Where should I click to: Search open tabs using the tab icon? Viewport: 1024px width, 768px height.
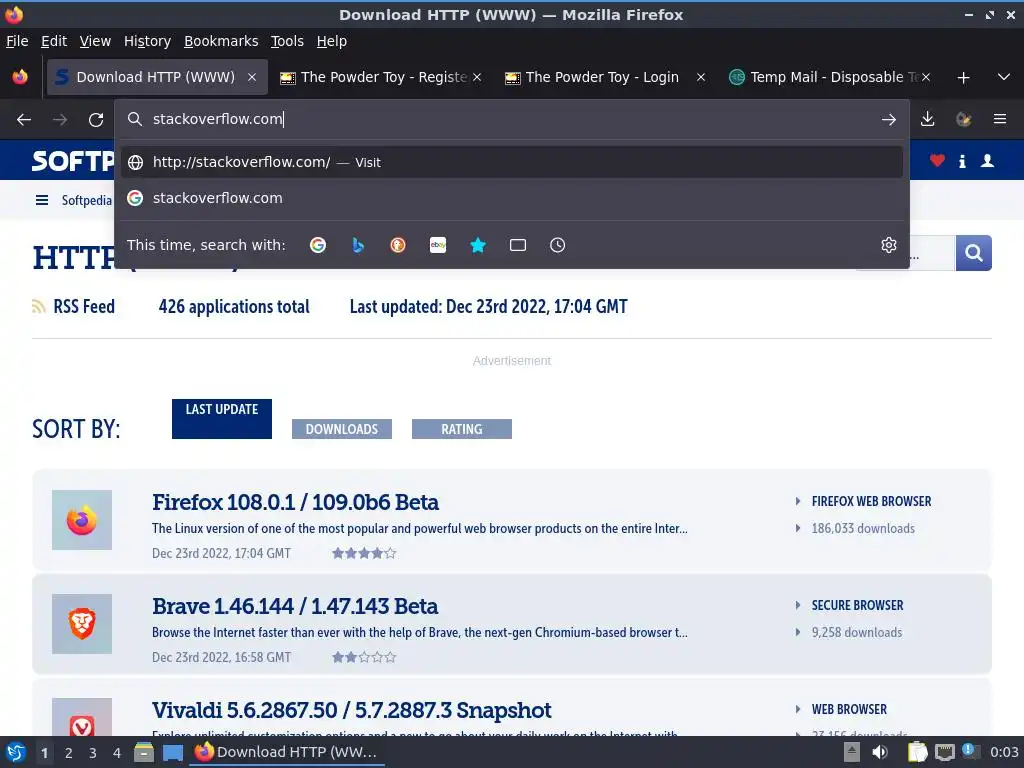point(518,245)
